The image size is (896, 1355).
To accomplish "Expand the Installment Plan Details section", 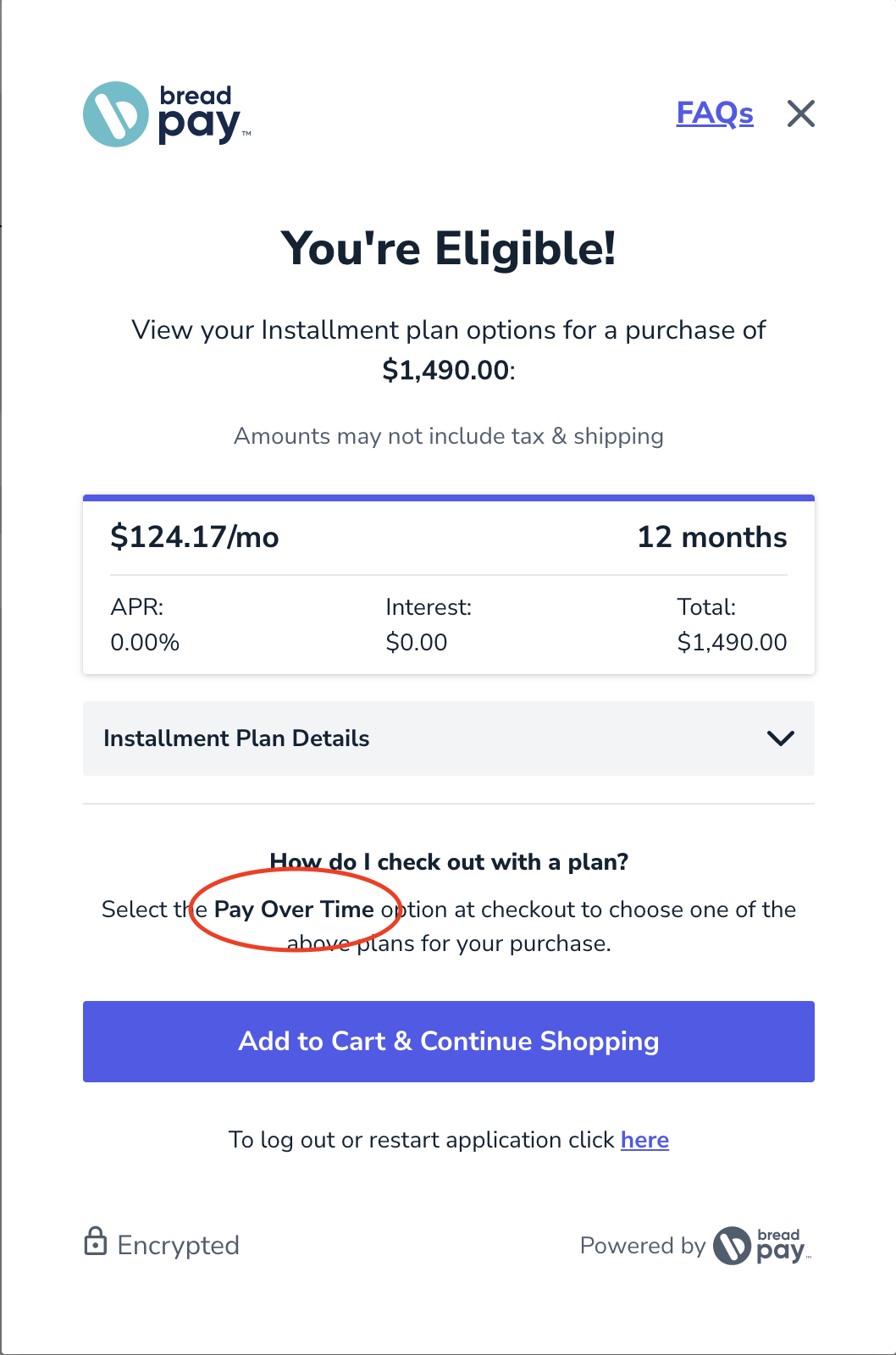I will pyautogui.click(x=447, y=738).
